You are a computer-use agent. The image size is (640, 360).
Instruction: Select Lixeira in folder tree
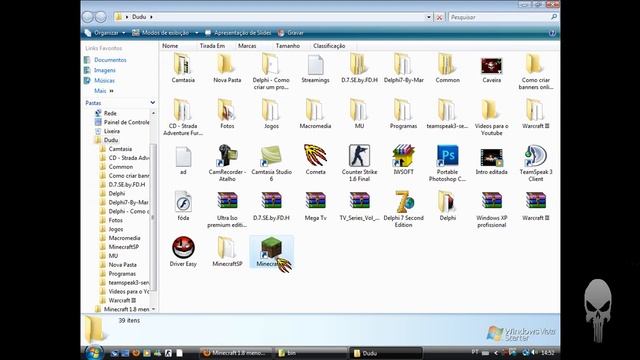click(111, 131)
